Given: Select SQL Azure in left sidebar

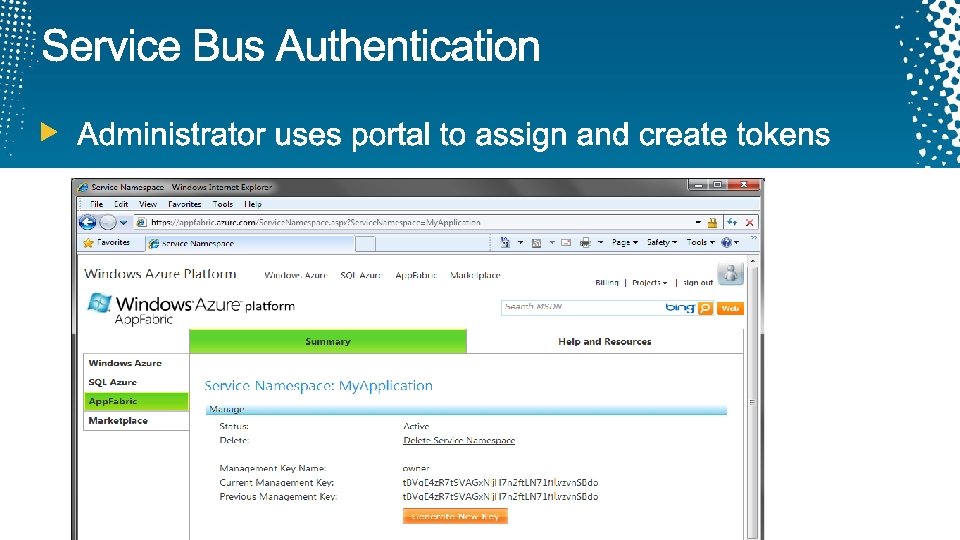Looking at the screenshot, I should click(136, 382).
